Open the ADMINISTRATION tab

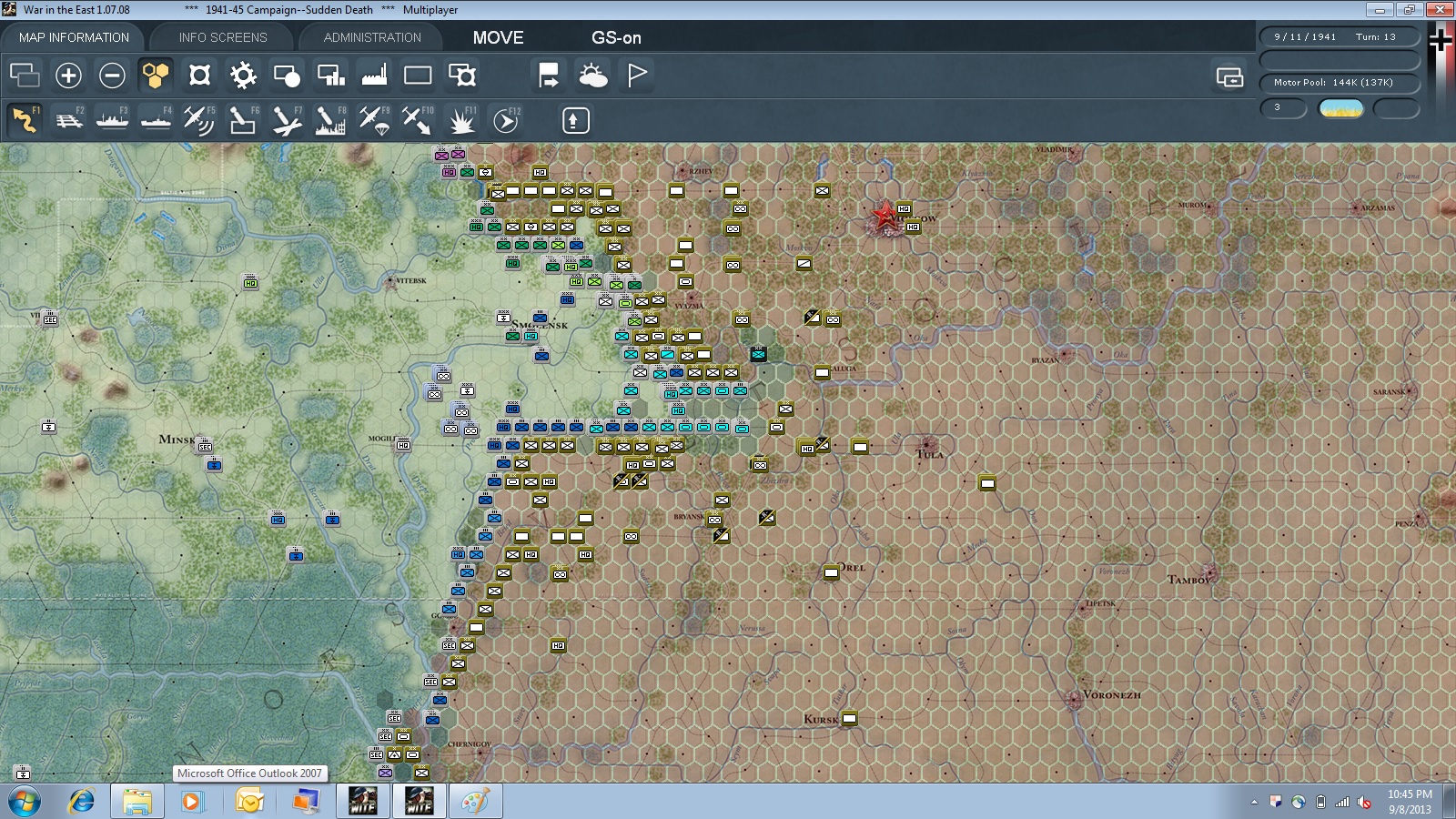tap(372, 37)
